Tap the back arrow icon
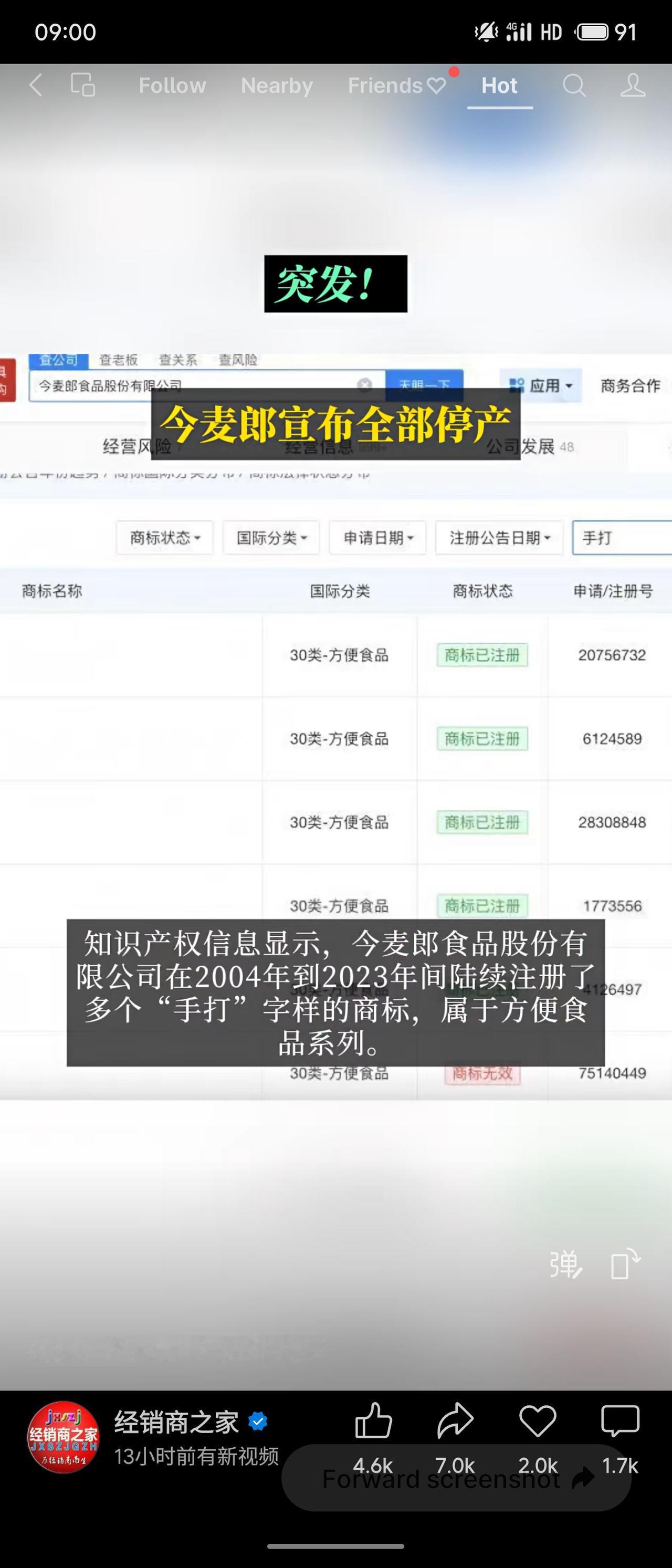 click(x=36, y=85)
